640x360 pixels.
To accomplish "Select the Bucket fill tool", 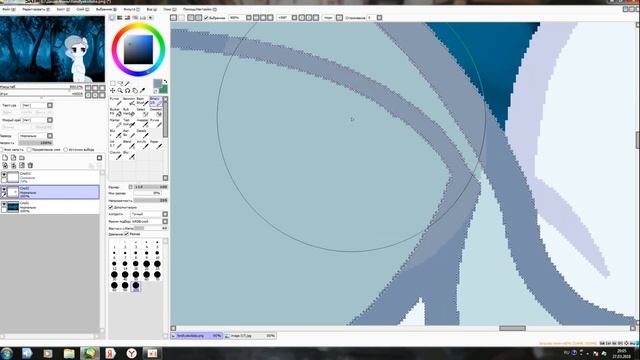I will point(115,112).
